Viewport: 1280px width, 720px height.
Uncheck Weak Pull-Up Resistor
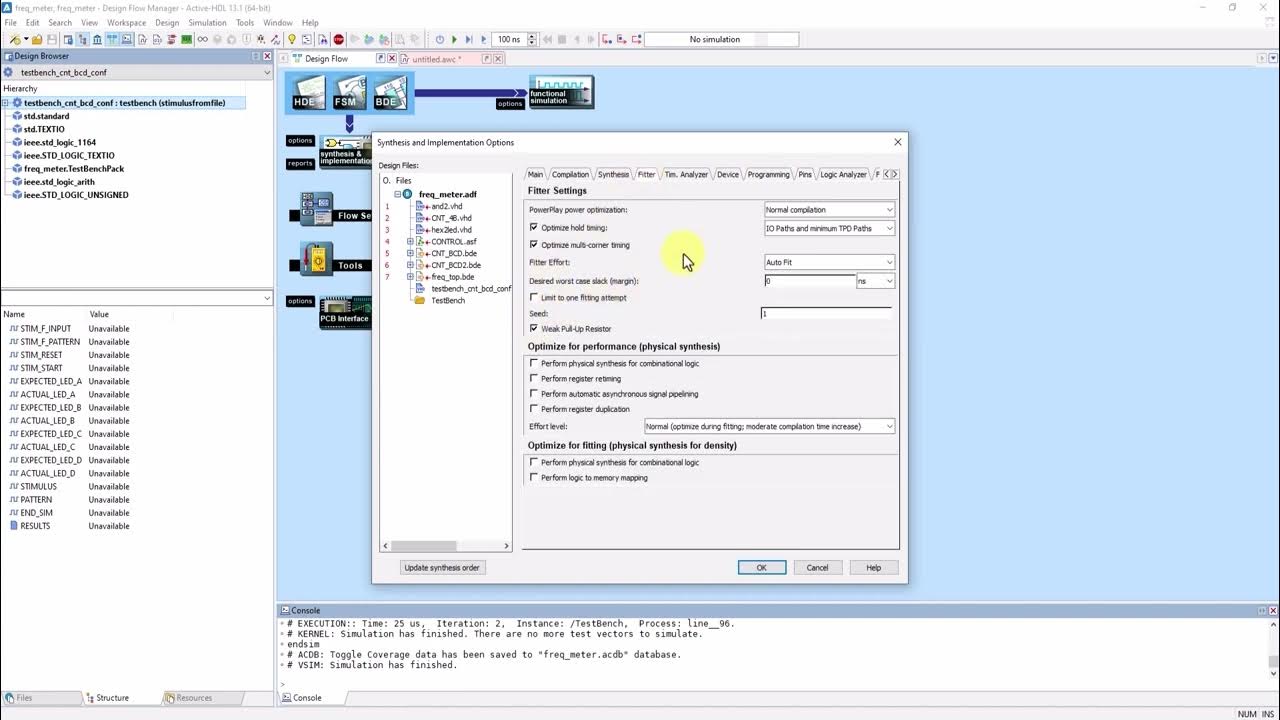533,328
